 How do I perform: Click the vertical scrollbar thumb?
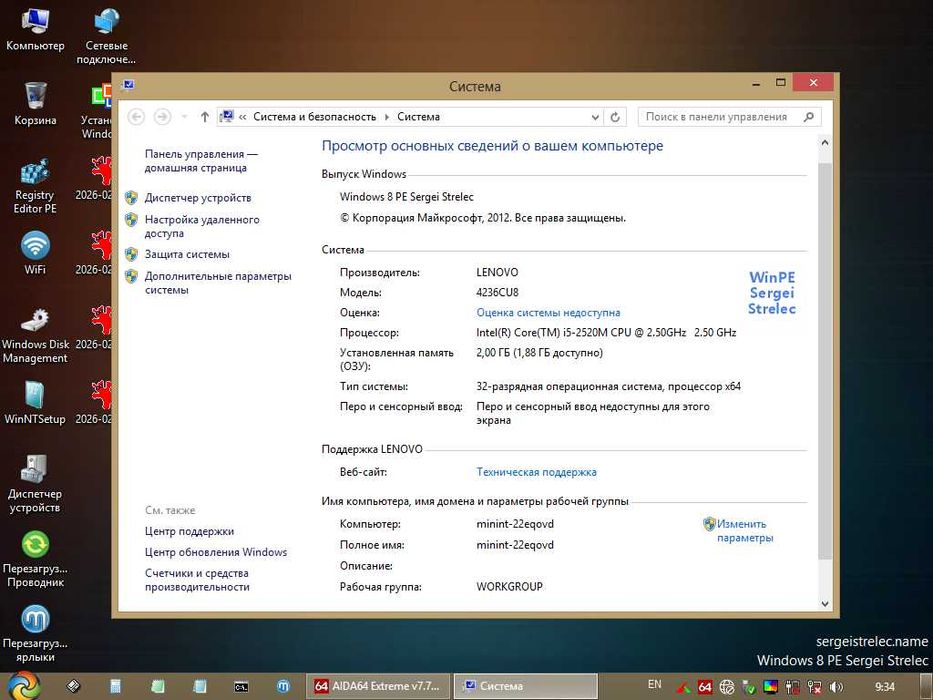825,360
